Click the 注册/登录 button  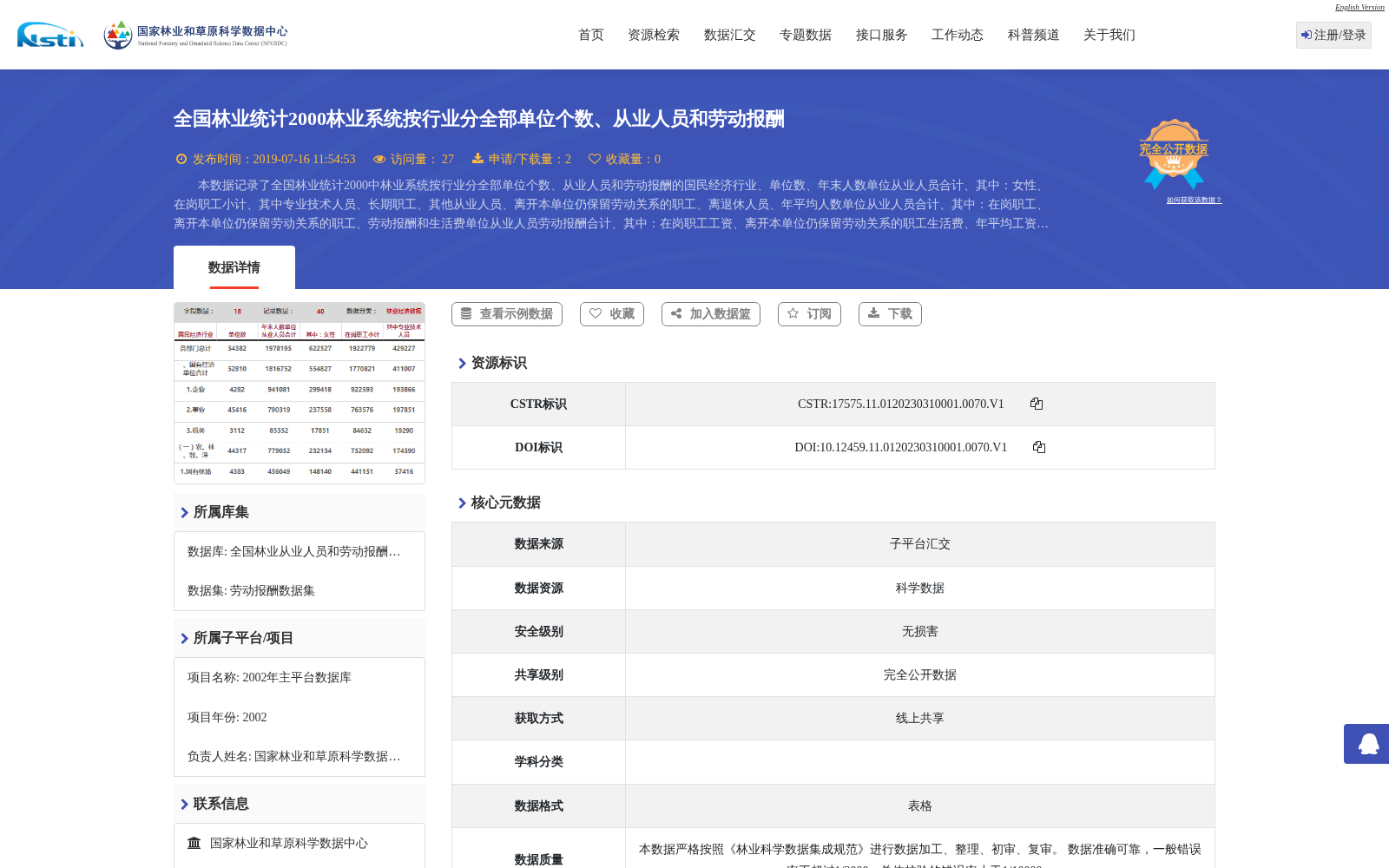coord(1333,35)
